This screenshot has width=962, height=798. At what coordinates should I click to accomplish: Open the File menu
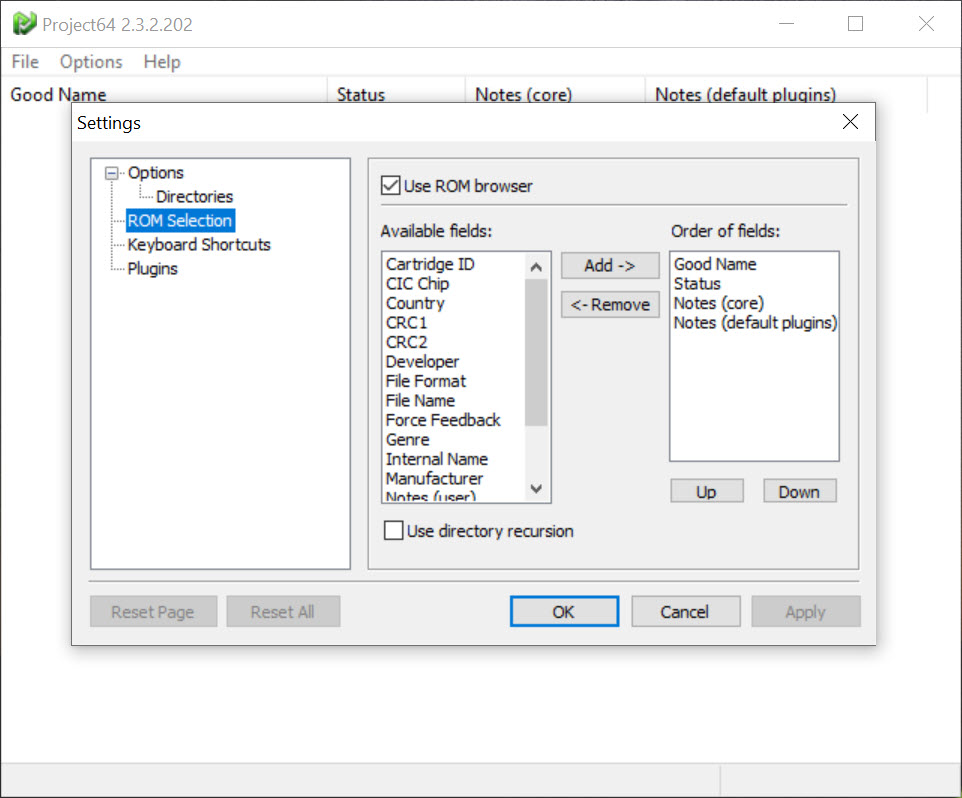[x=25, y=62]
